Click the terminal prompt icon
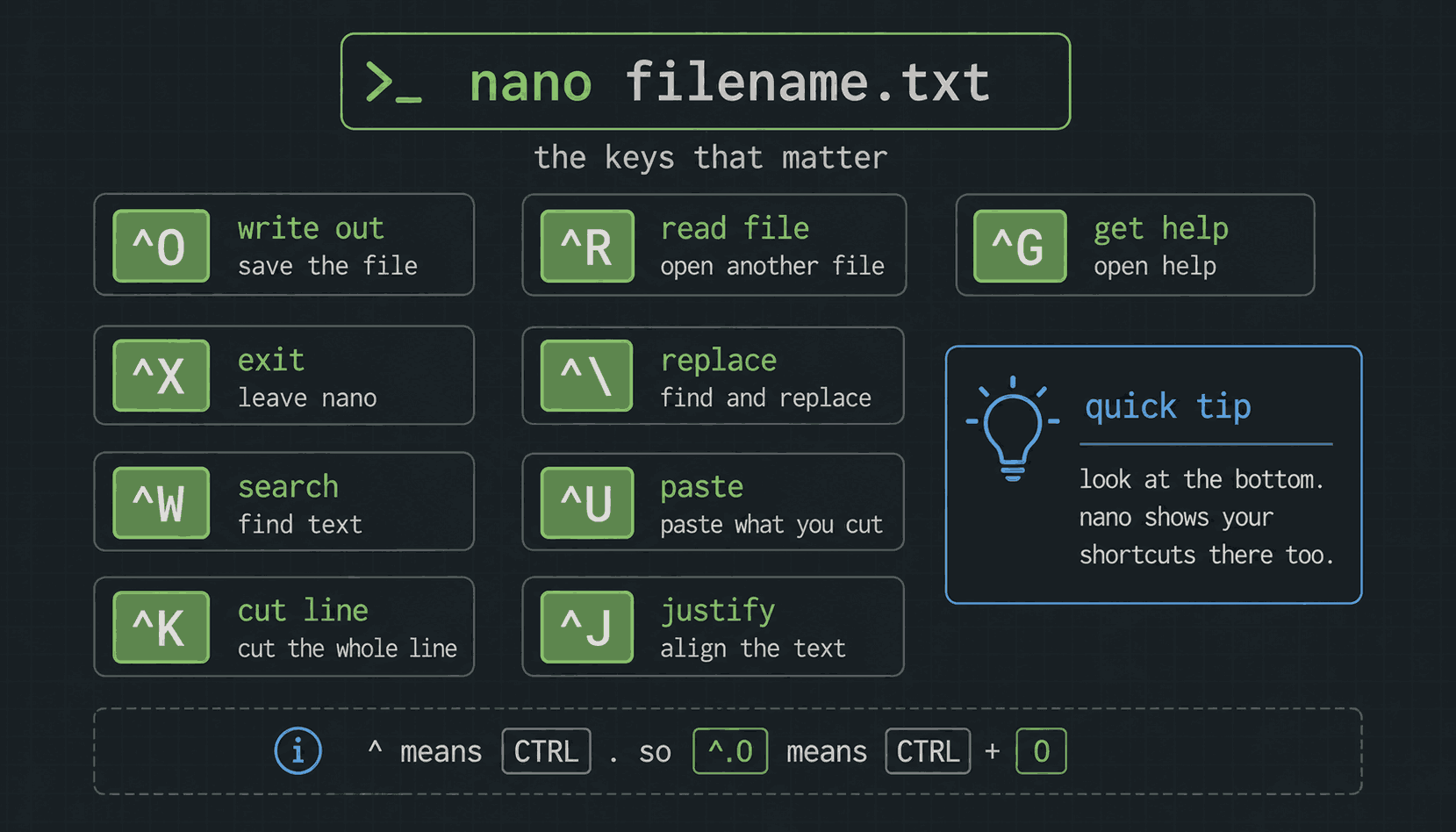 click(x=394, y=82)
